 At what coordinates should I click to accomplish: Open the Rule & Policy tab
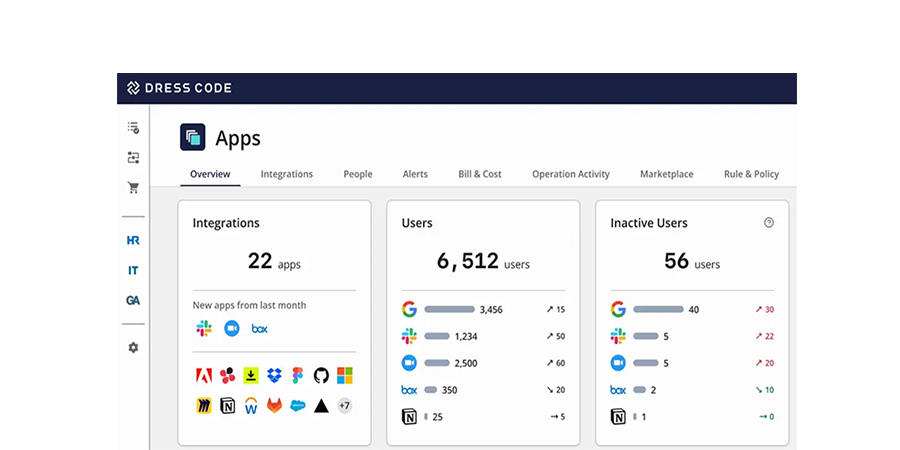tap(751, 174)
